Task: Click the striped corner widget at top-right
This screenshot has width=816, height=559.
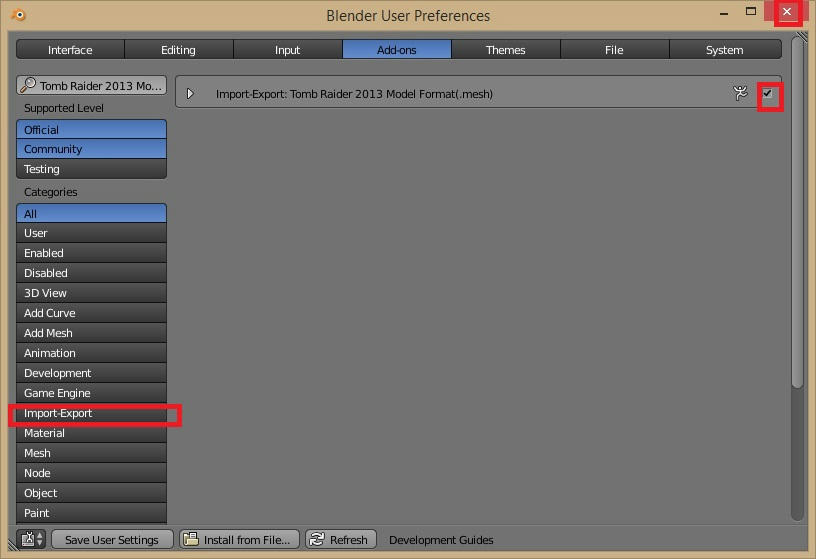Action: (801, 36)
